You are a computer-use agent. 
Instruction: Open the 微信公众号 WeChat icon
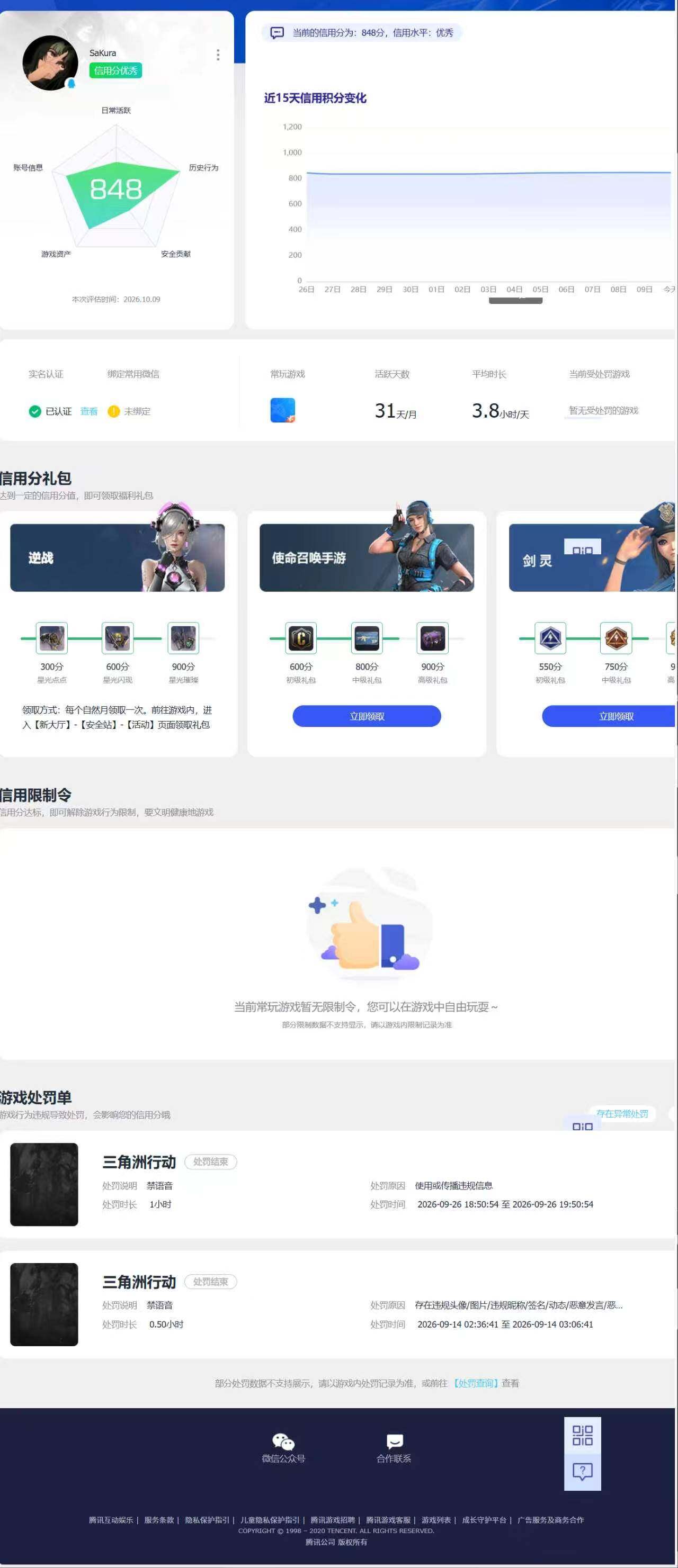coord(283,1441)
